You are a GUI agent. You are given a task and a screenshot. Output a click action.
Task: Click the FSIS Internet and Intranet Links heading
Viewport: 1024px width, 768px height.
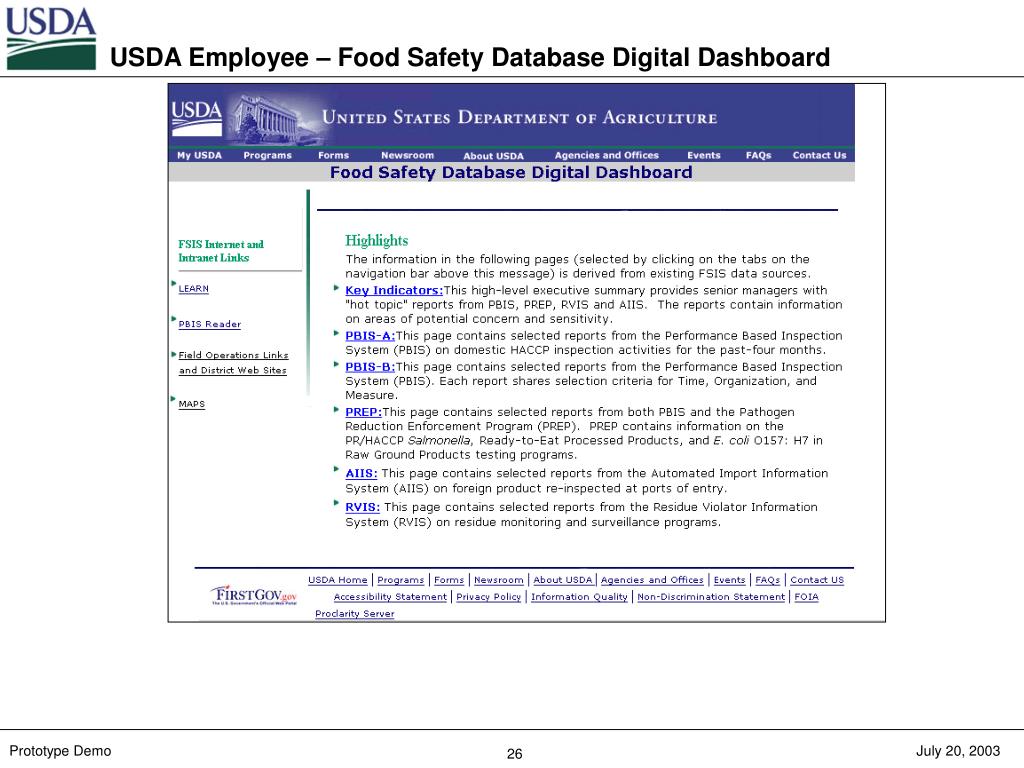point(221,251)
